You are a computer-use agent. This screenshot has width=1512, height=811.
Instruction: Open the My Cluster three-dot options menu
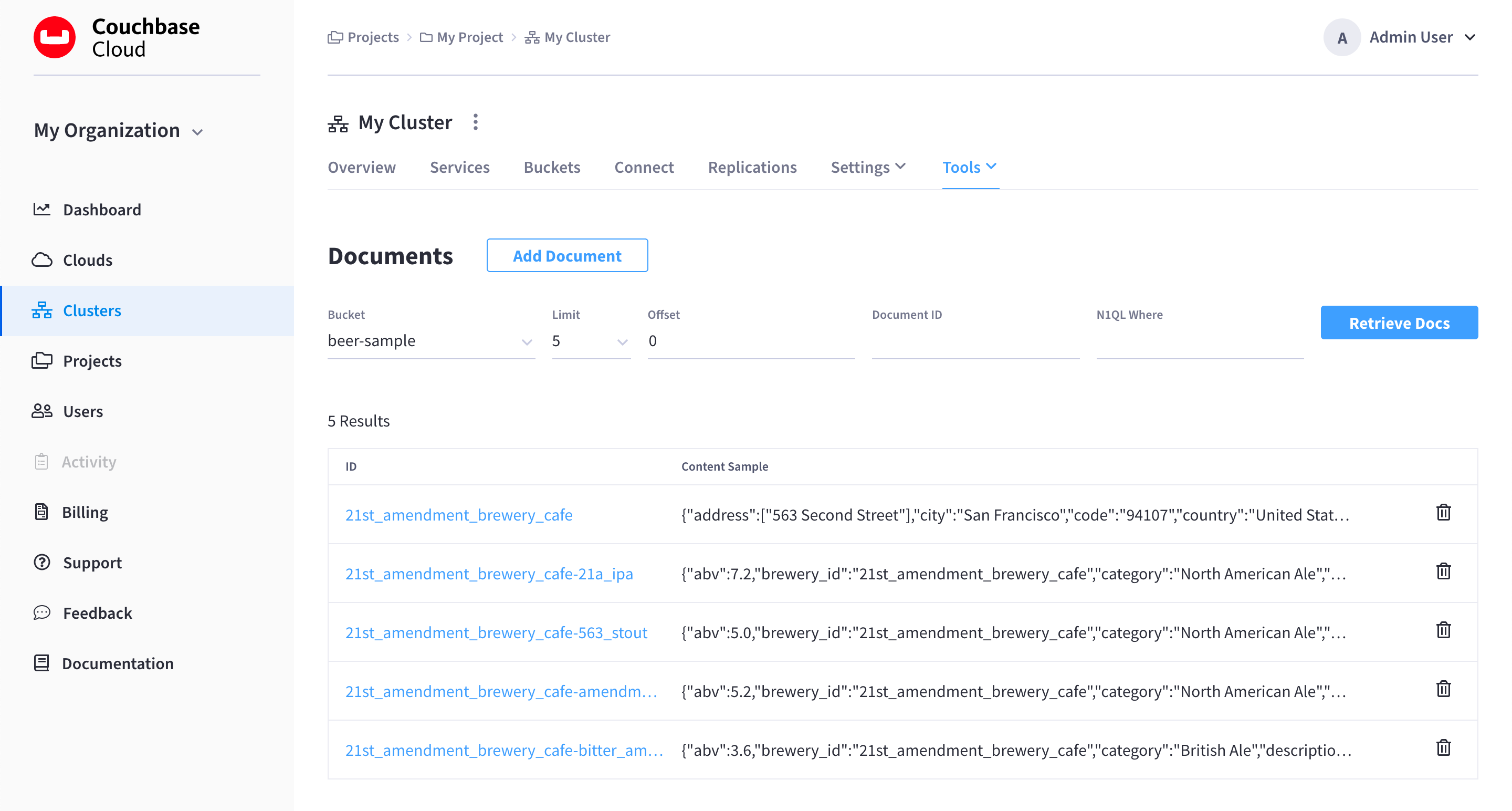[x=476, y=122]
